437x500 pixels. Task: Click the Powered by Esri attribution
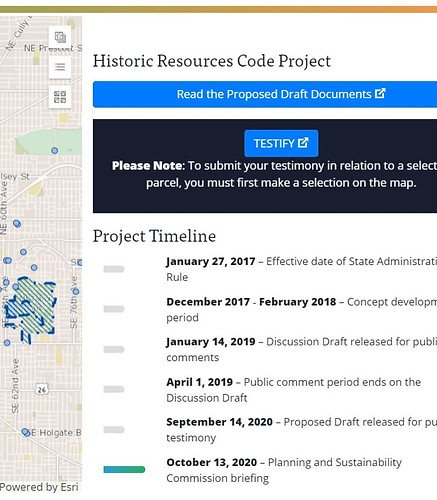[x=39, y=487]
